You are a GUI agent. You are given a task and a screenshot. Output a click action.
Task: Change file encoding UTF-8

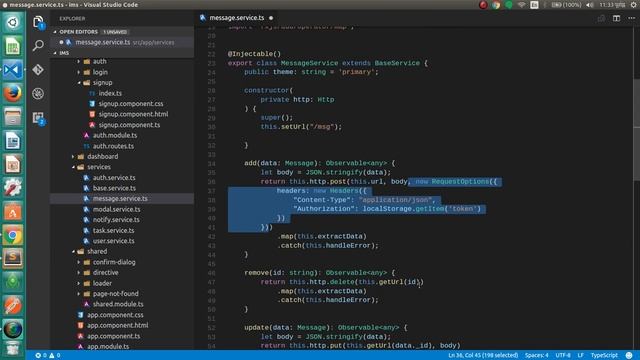[x=563, y=355]
